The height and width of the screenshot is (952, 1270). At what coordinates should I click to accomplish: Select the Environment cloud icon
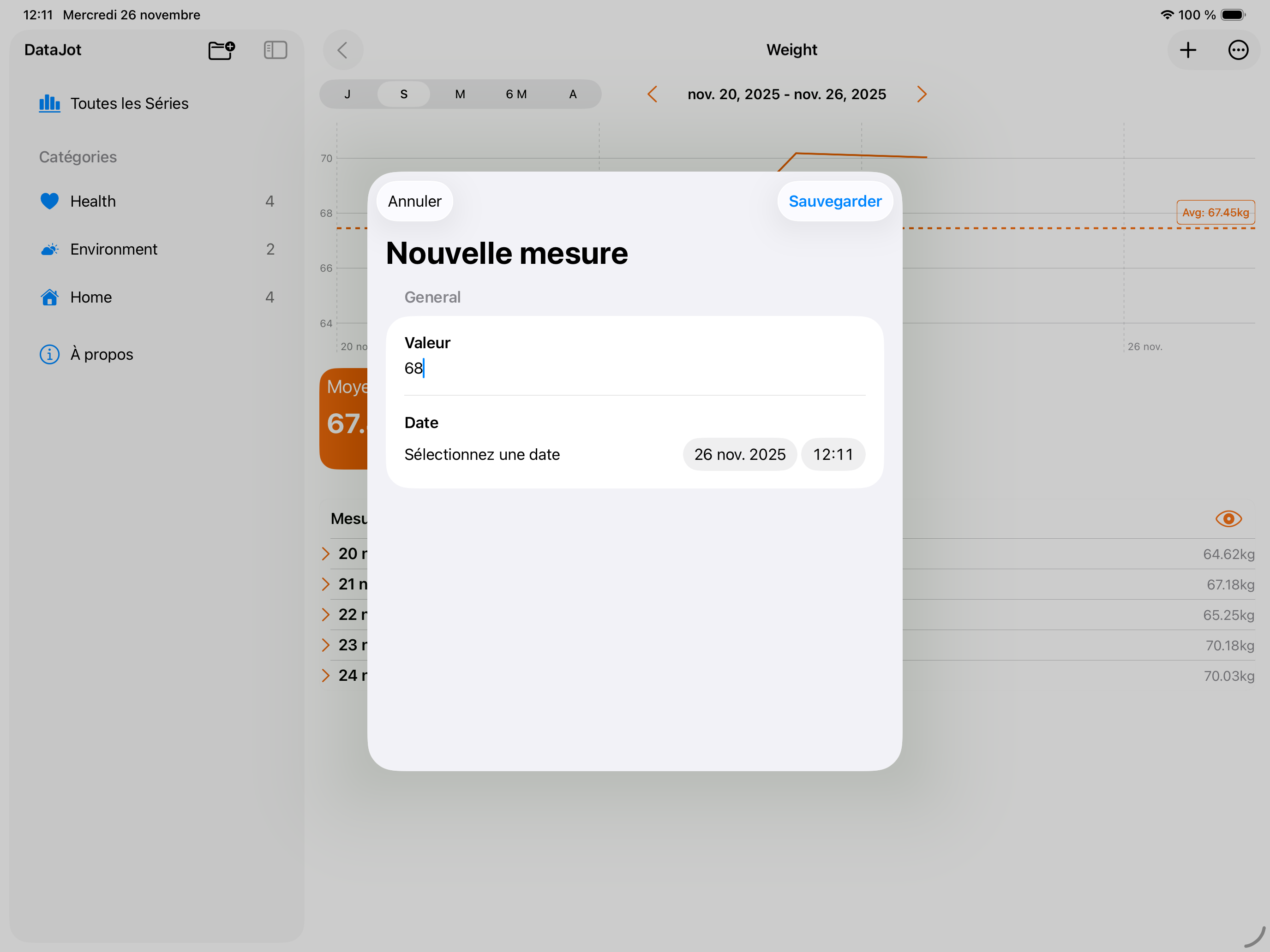pyautogui.click(x=49, y=249)
